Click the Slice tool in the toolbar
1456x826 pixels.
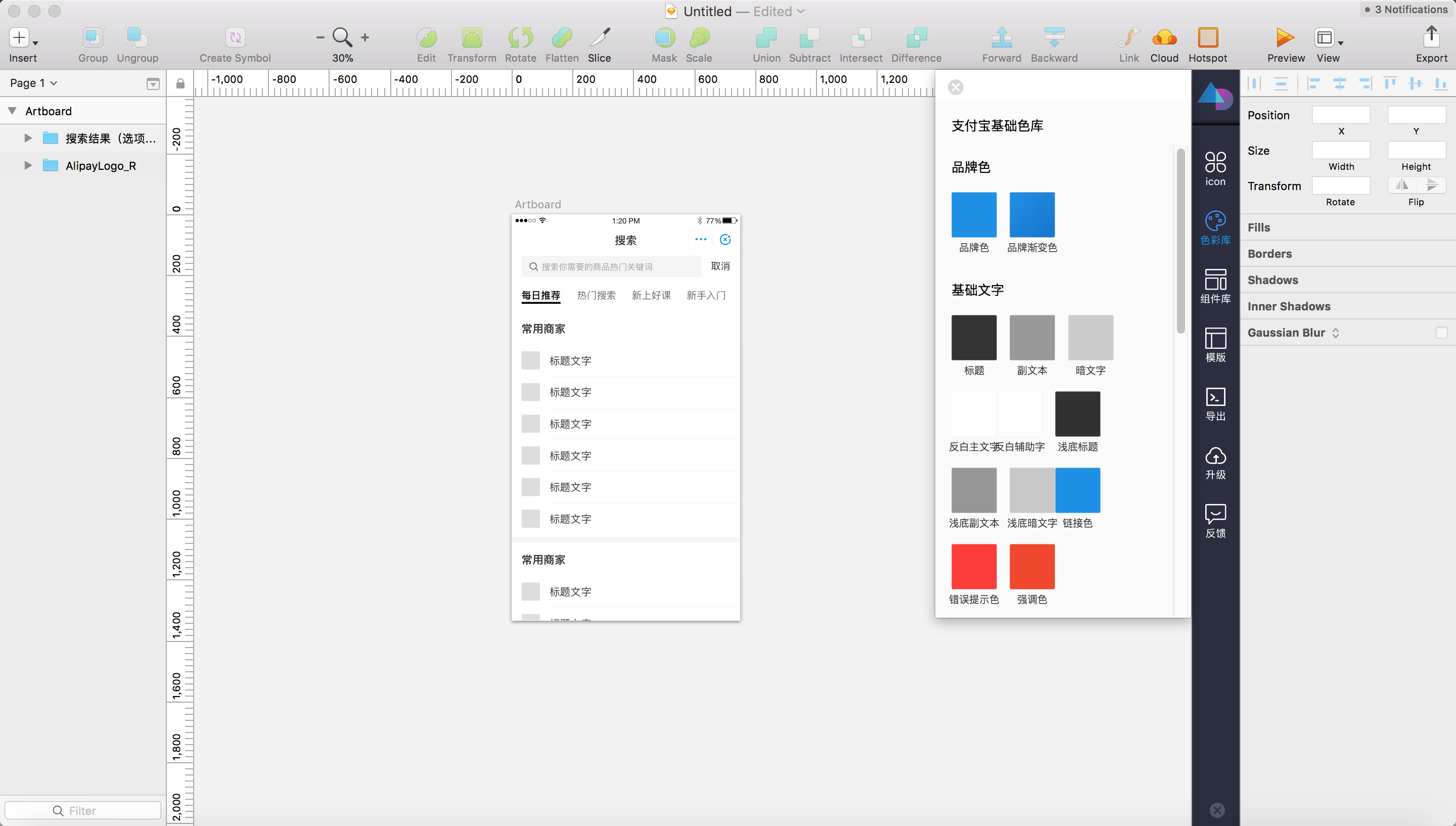pyautogui.click(x=599, y=37)
